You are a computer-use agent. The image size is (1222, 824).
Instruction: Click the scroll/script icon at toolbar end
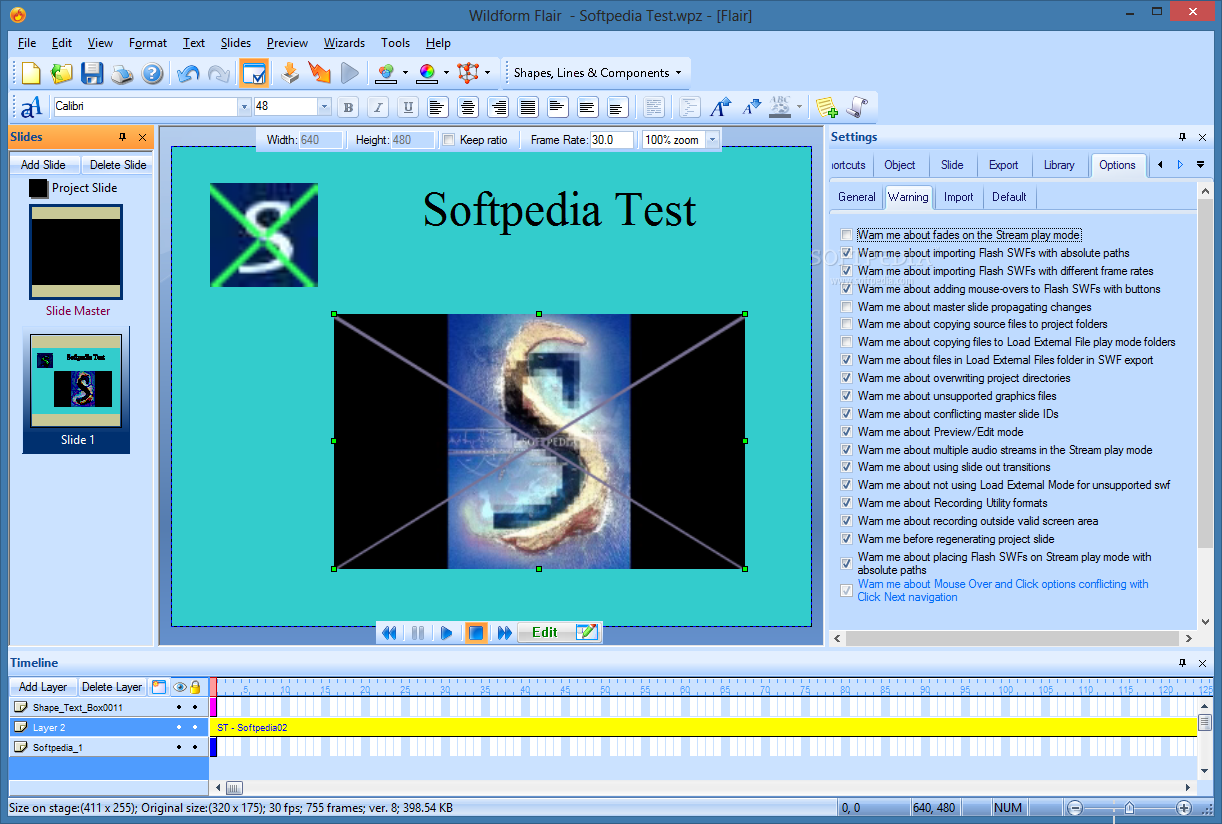856,107
